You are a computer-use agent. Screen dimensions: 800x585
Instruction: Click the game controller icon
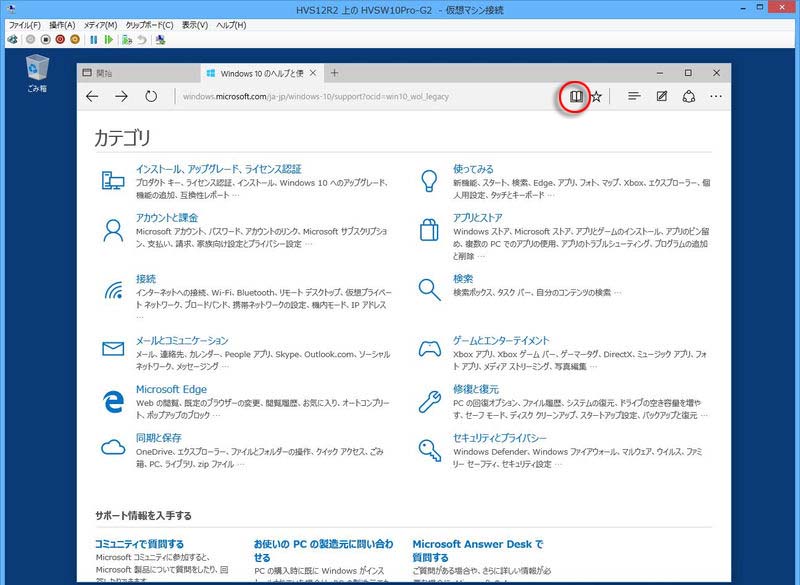[x=430, y=349]
